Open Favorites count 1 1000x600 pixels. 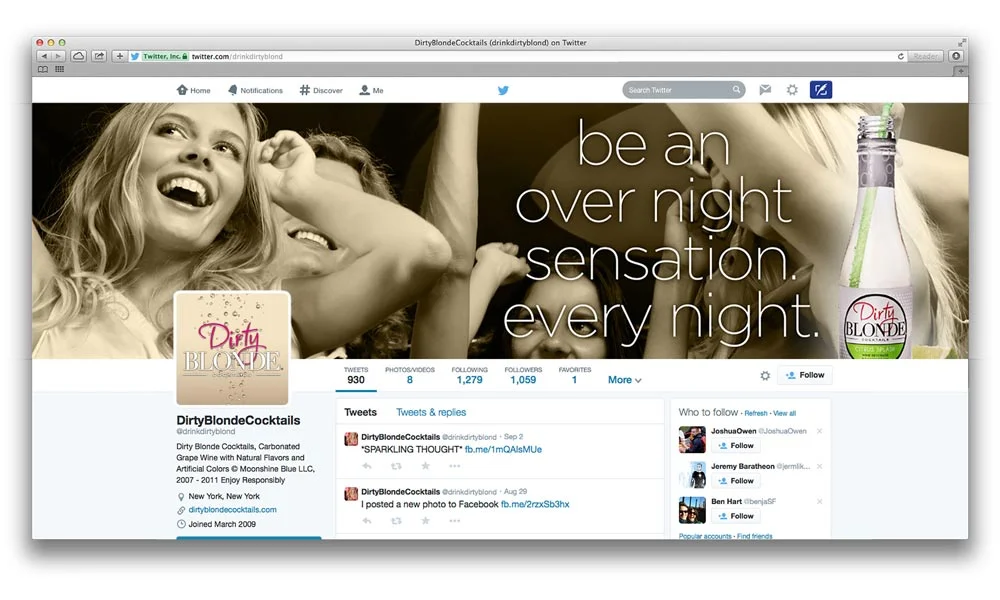575,376
